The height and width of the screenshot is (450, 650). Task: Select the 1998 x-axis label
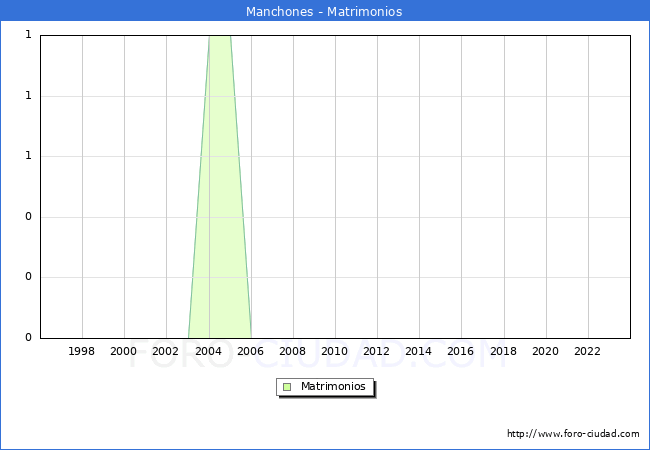click(x=81, y=351)
